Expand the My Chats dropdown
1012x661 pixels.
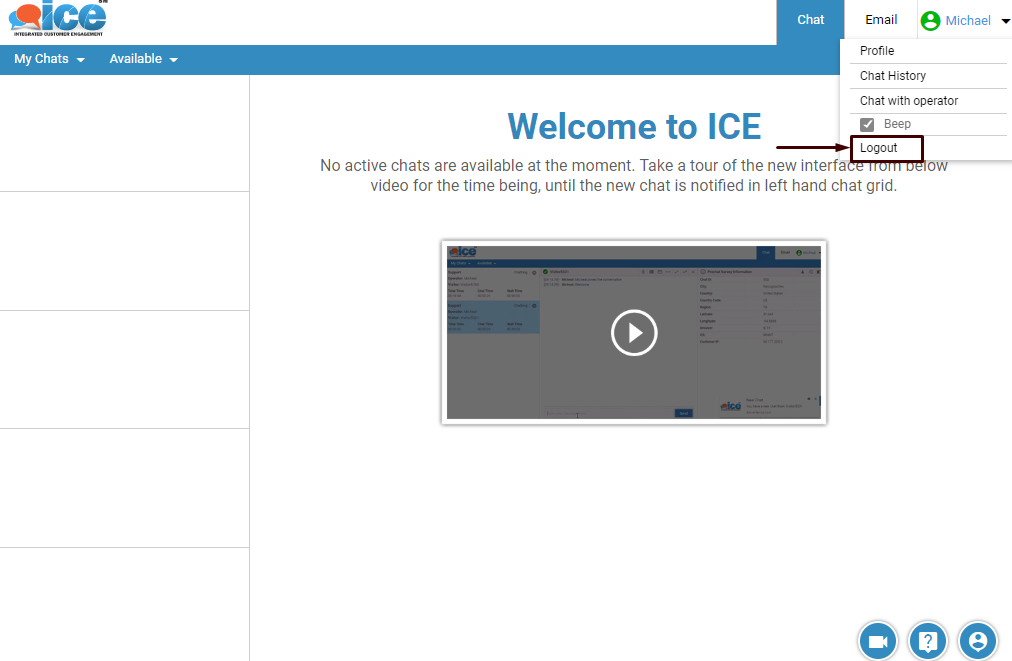click(49, 59)
